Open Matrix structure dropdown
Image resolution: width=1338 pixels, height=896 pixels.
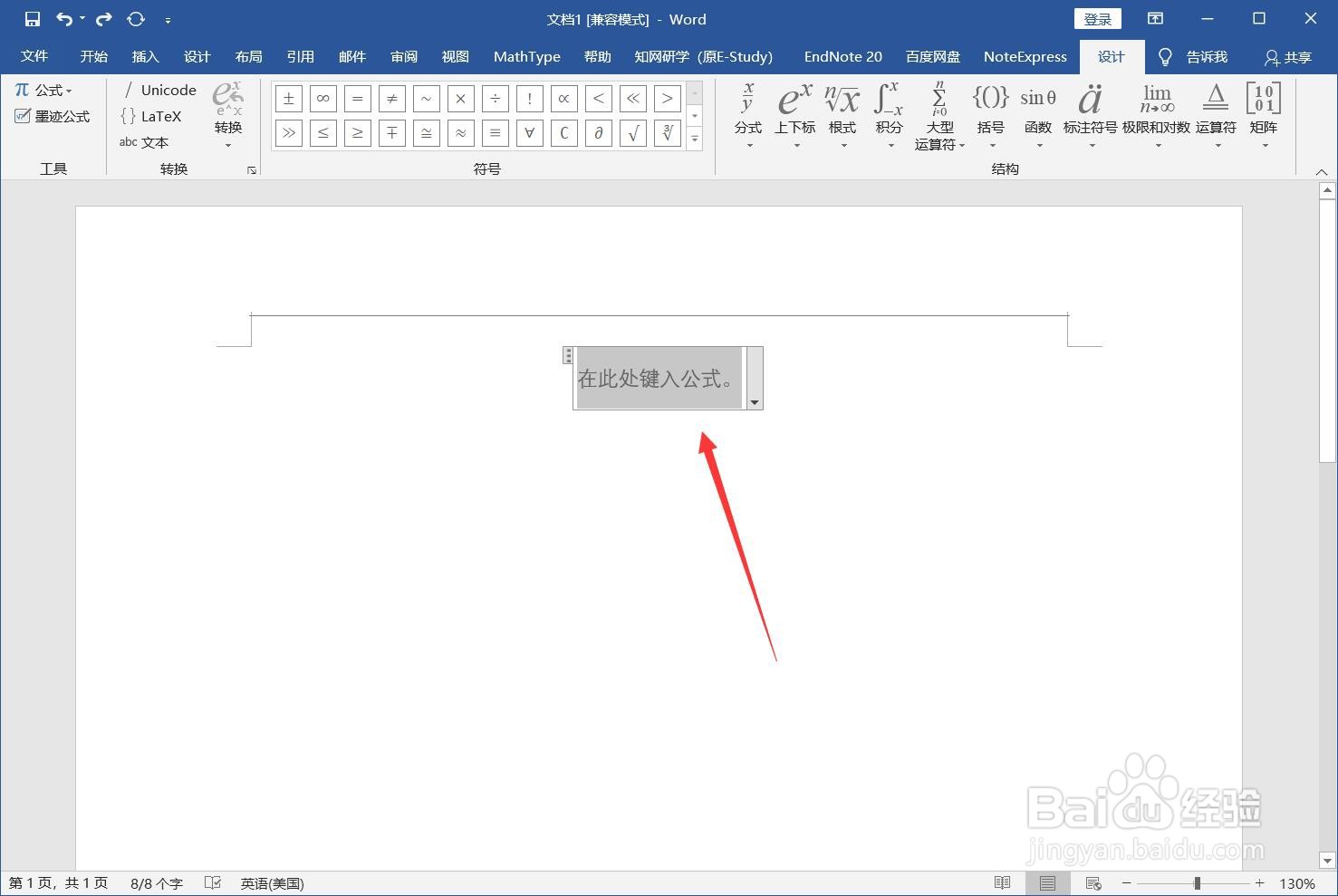(1264, 116)
